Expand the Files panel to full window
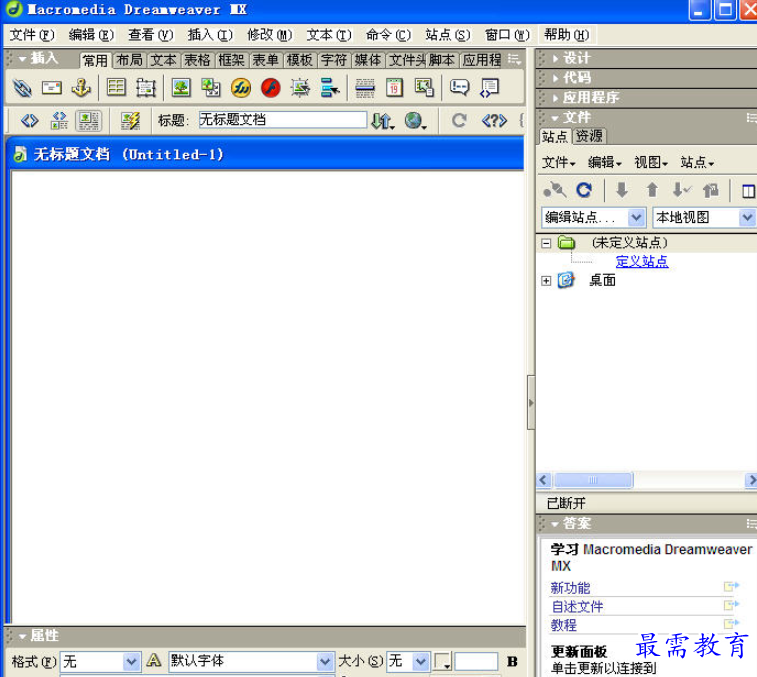 coord(748,191)
